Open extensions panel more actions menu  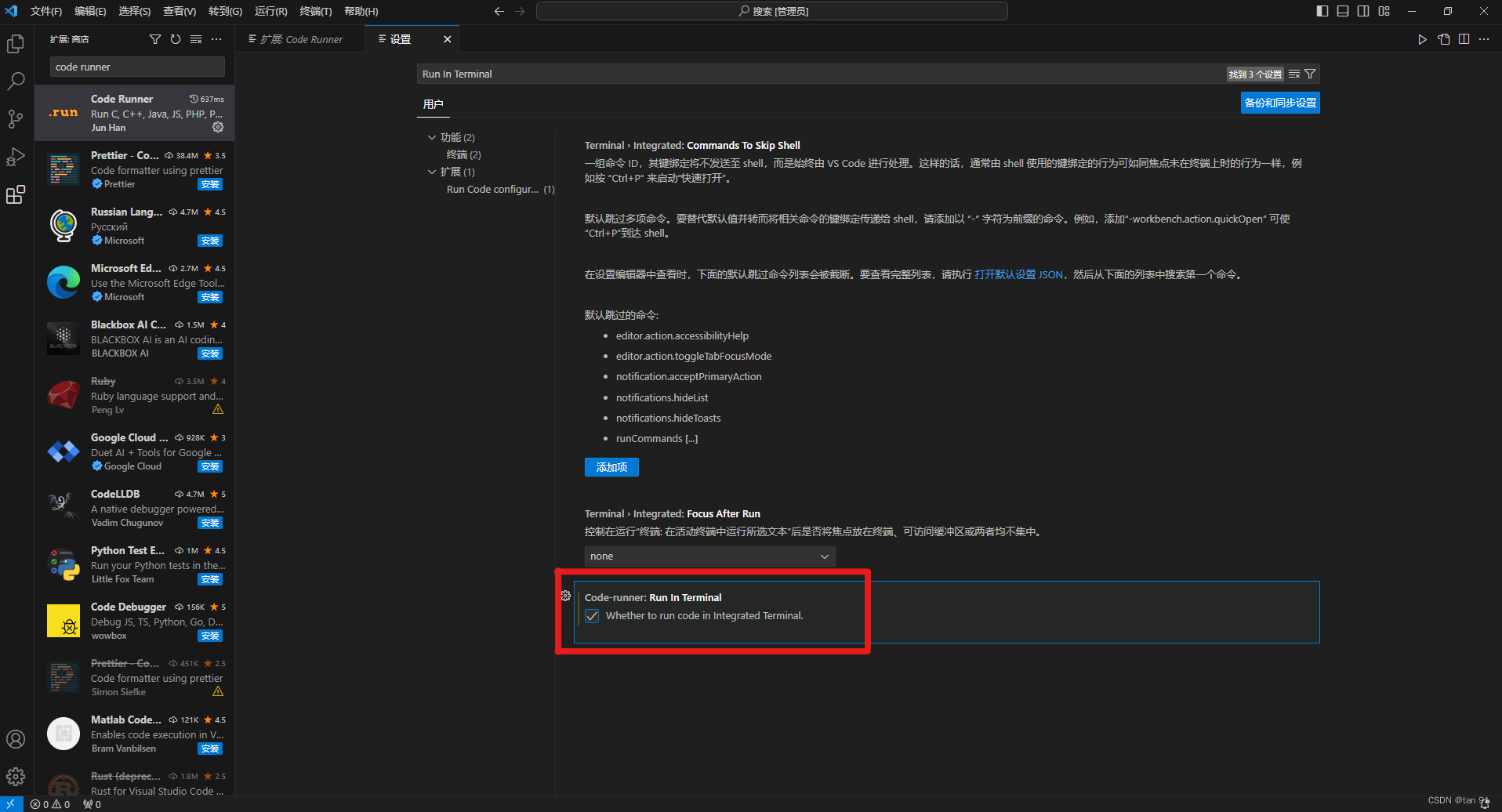216,39
